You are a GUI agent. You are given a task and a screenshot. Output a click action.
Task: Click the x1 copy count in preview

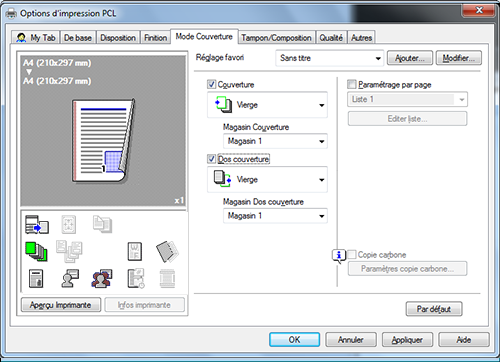[x=179, y=200]
